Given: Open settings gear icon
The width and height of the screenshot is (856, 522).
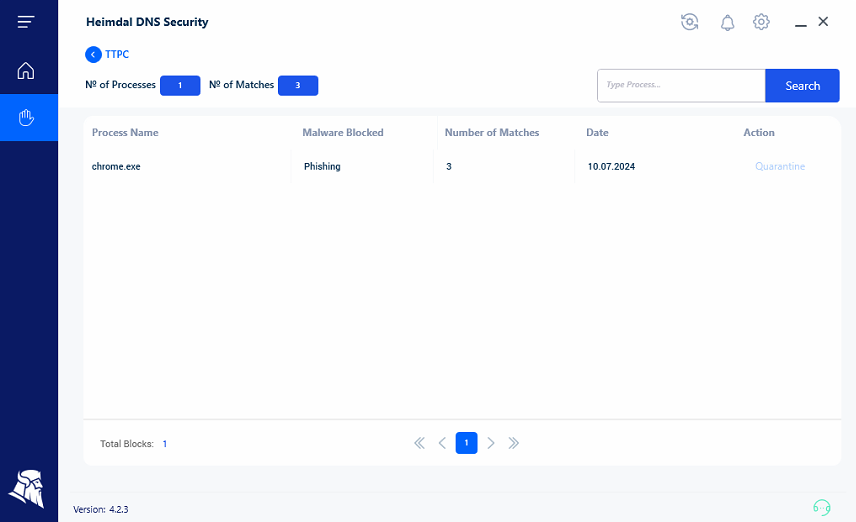Looking at the screenshot, I should [x=761, y=22].
